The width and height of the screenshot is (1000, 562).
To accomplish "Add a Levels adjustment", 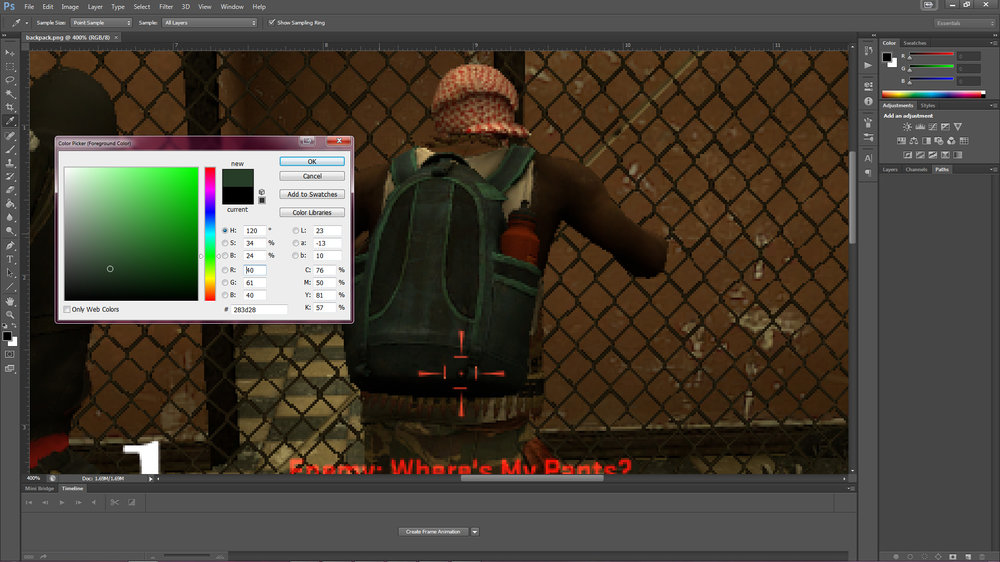I will pyautogui.click(x=920, y=127).
